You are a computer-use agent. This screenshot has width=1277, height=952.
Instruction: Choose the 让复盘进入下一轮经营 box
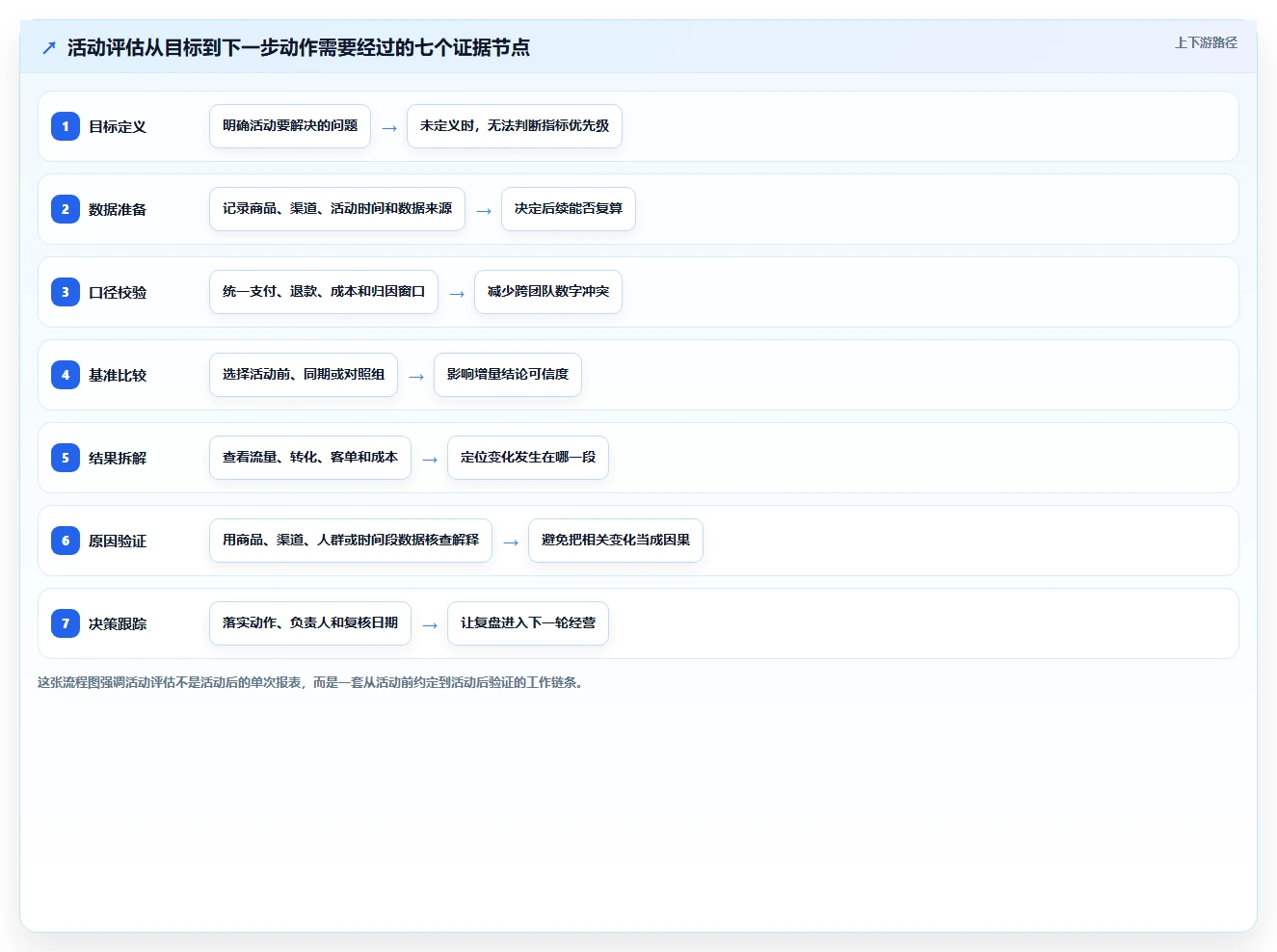click(528, 623)
